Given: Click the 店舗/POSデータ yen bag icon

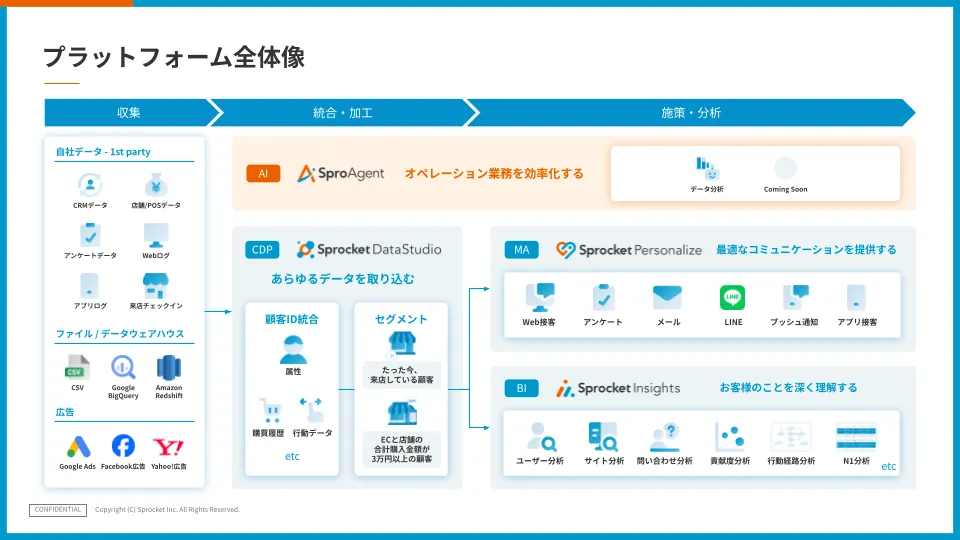Looking at the screenshot, I should [x=156, y=185].
